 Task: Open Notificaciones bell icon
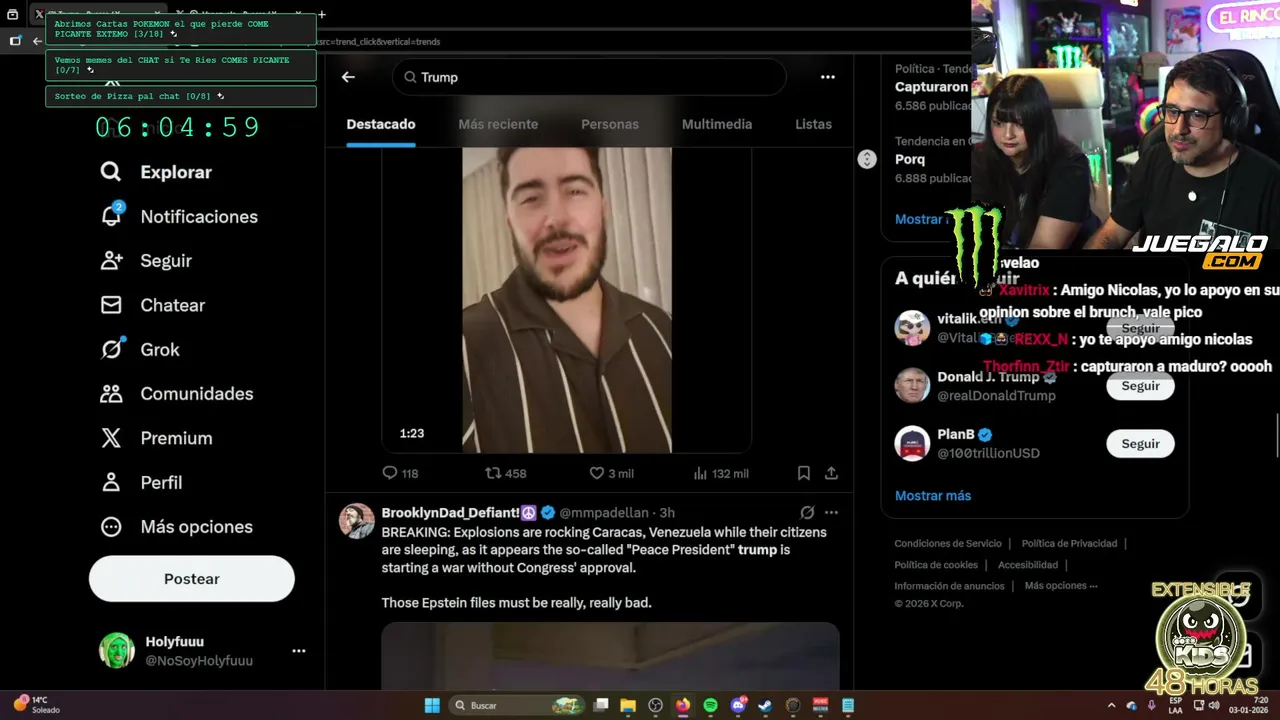coord(111,215)
